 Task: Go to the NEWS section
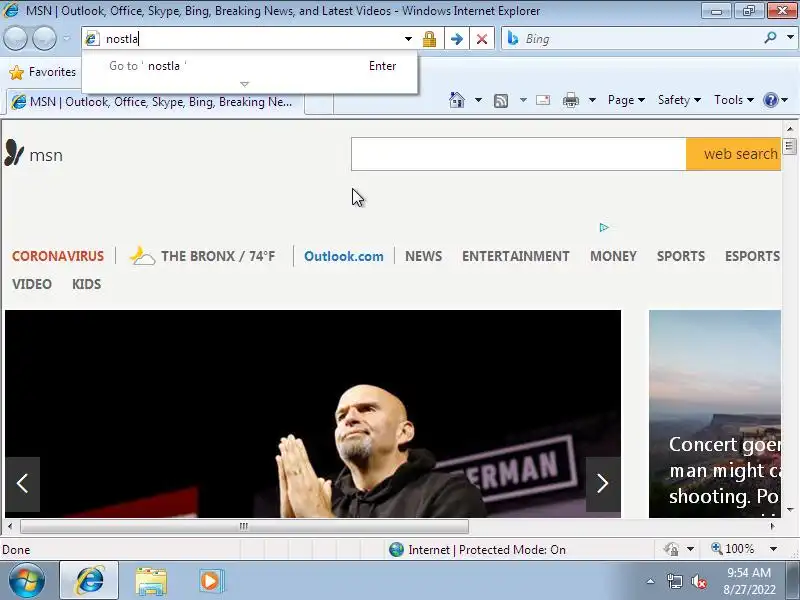tap(423, 256)
